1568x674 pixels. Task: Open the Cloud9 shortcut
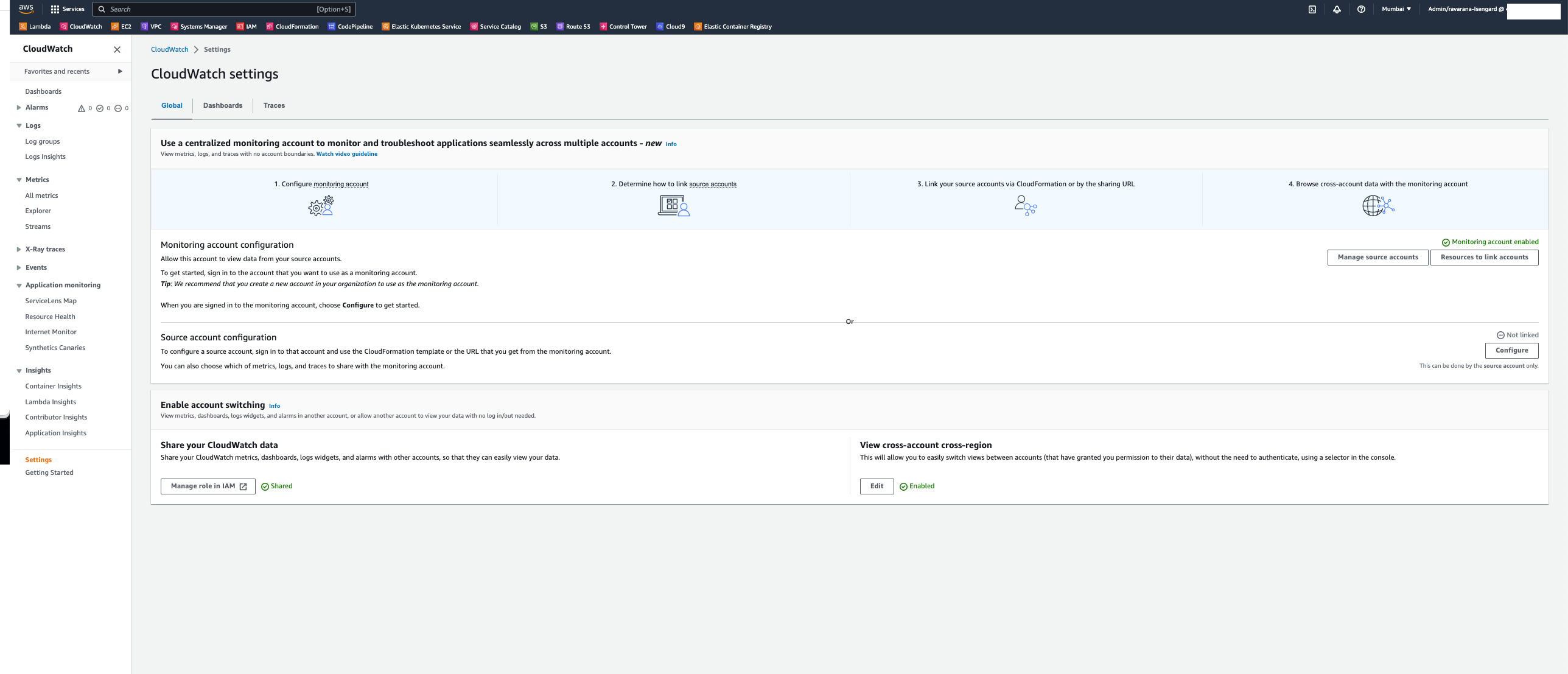(x=670, y=26)
